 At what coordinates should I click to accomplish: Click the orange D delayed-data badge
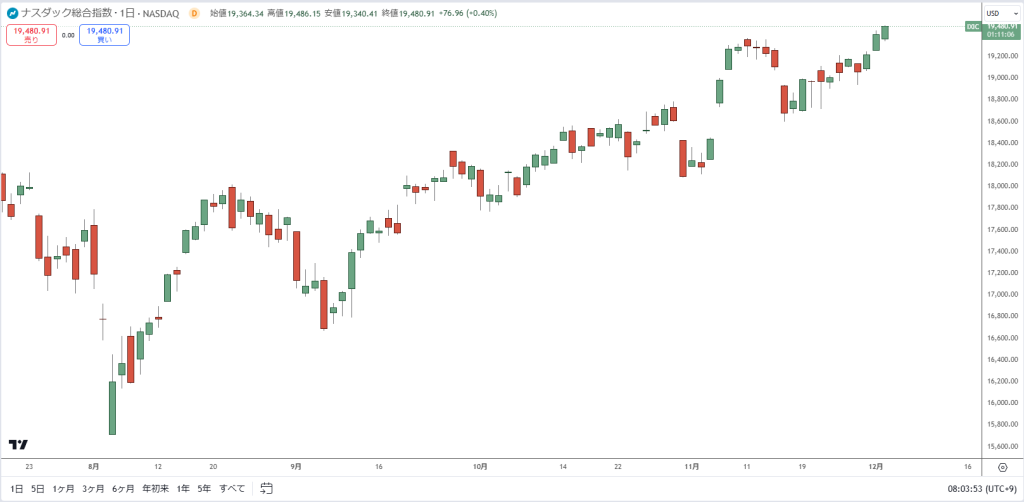pyautogui.click(x=194, y=13)
